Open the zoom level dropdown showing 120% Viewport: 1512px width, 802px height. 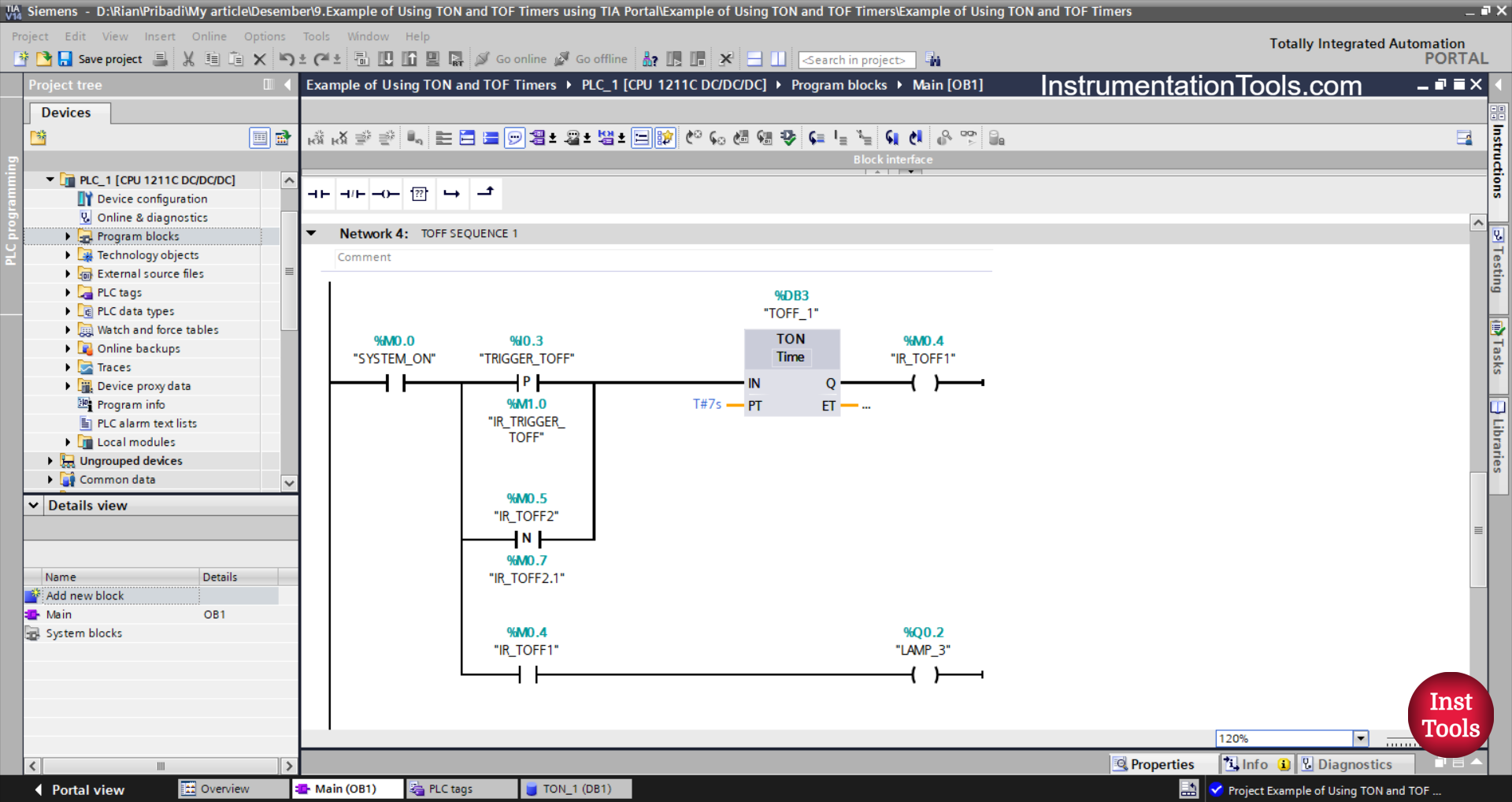1362,738
